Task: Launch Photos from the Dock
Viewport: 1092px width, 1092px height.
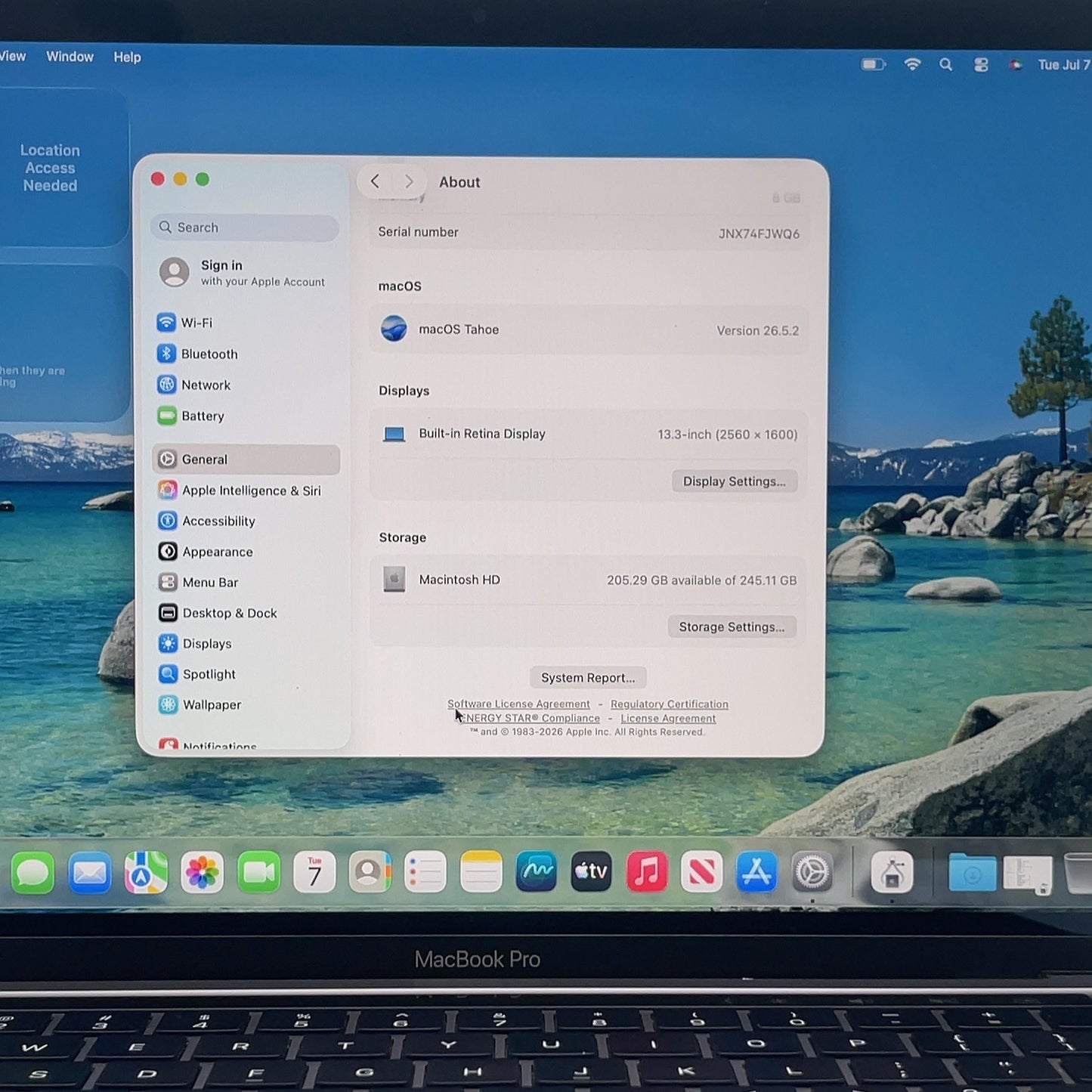Action: pyautogui.click(x=202, y=872)
